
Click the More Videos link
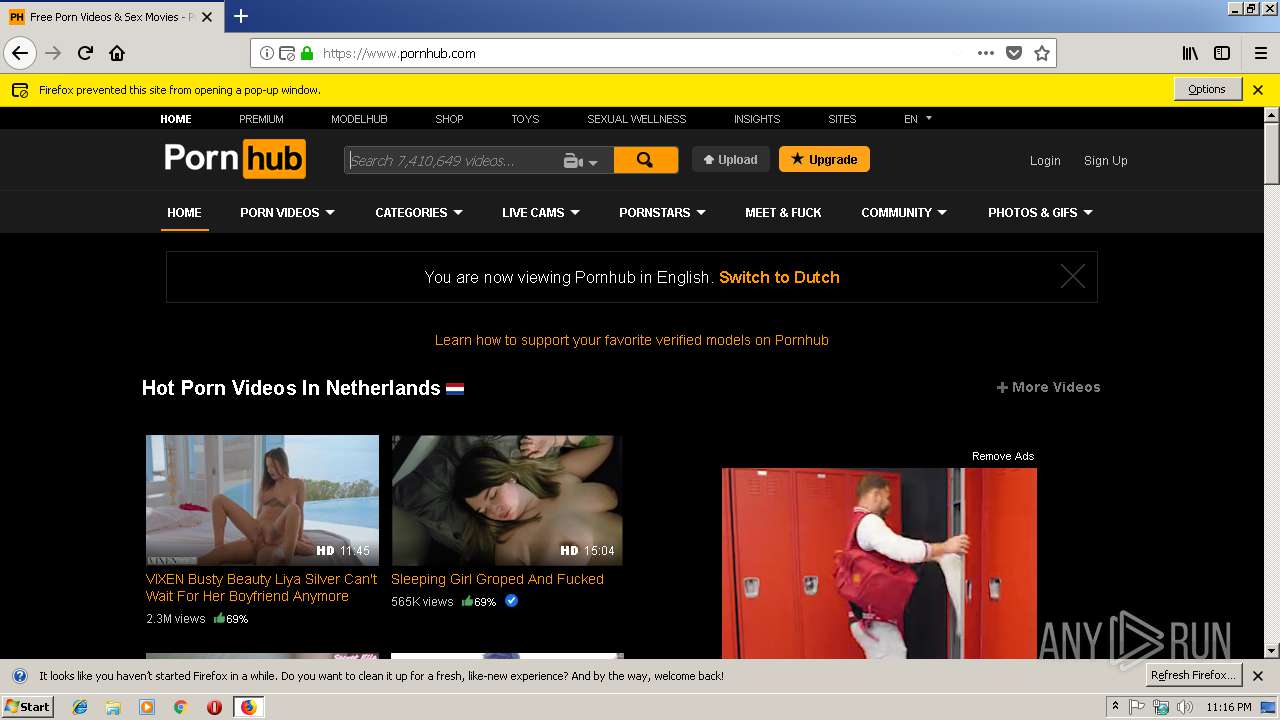click(1048, 387)
